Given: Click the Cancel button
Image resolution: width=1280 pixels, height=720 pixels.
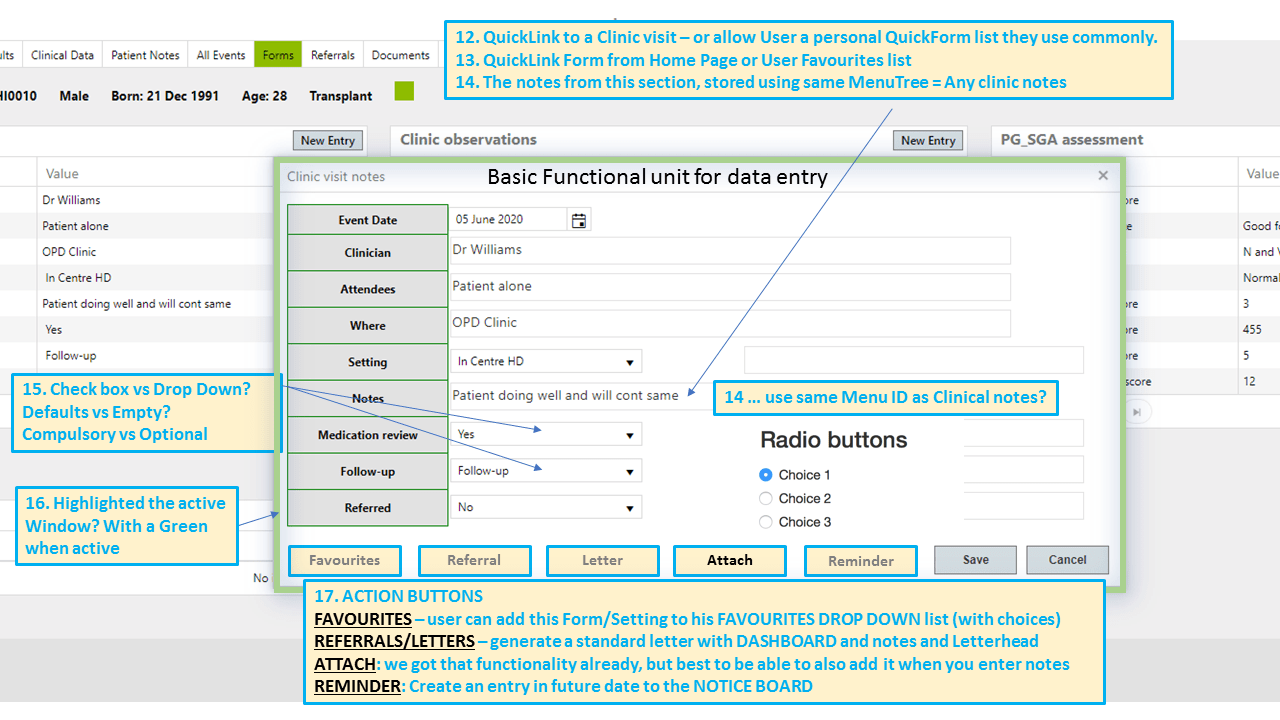Looking at the screenshot, I should click(x=1067, y=560).
